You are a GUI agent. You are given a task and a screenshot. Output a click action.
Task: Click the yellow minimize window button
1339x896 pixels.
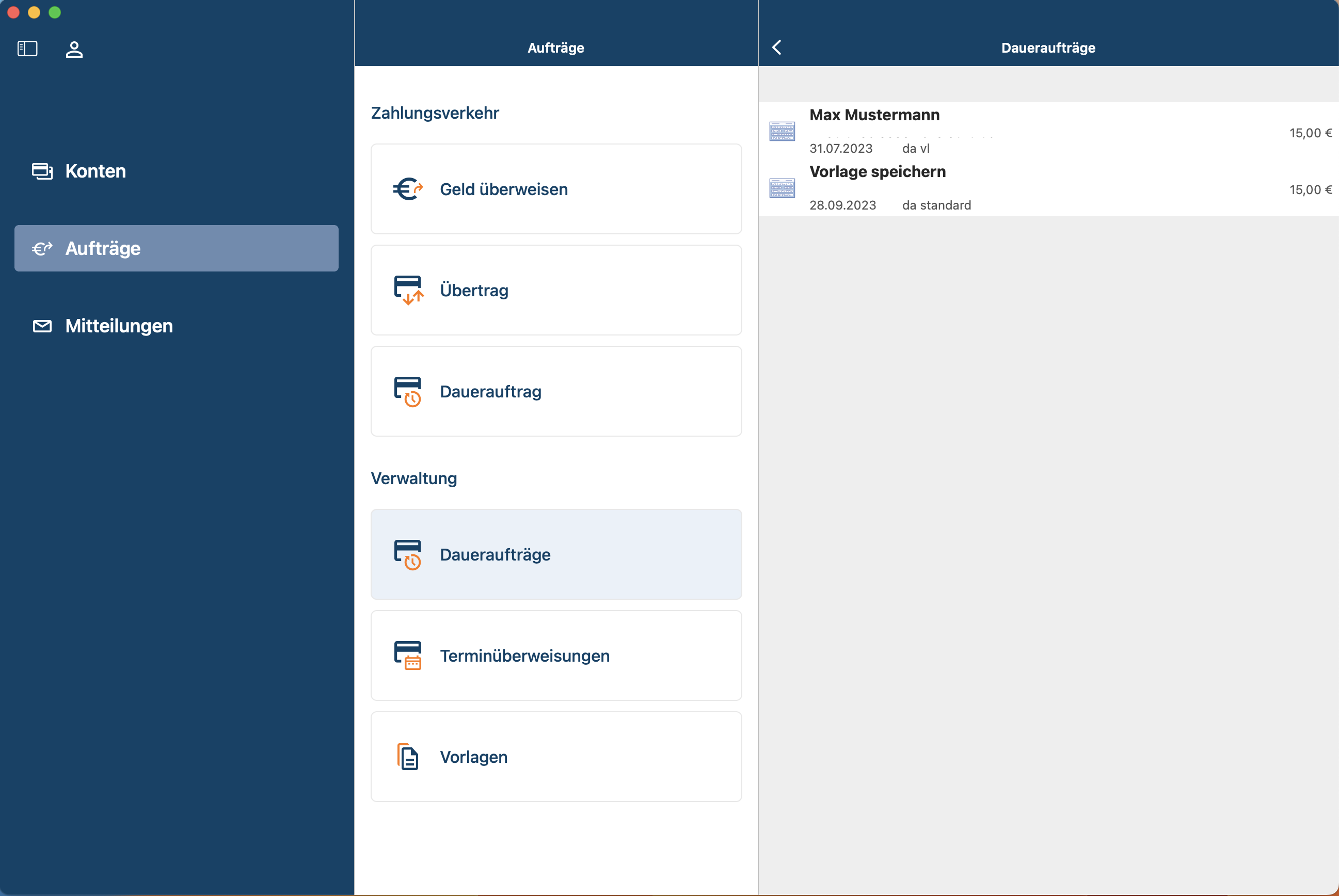34,12
